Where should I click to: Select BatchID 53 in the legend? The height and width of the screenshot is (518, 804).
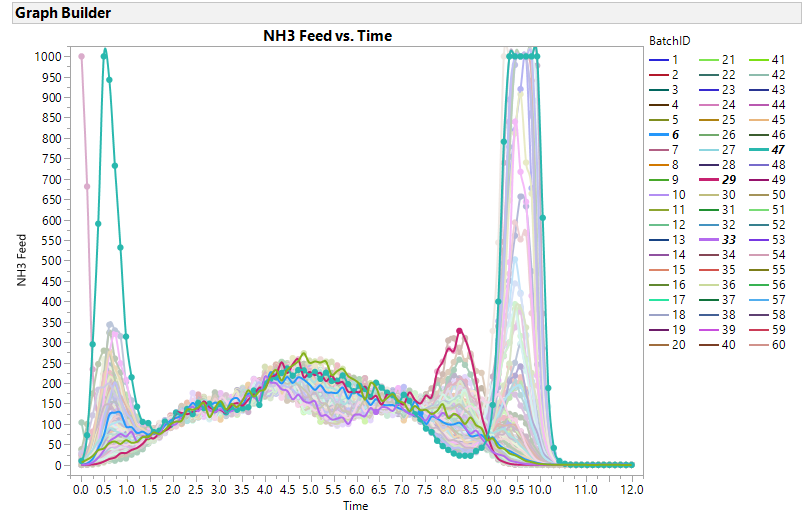767,240
